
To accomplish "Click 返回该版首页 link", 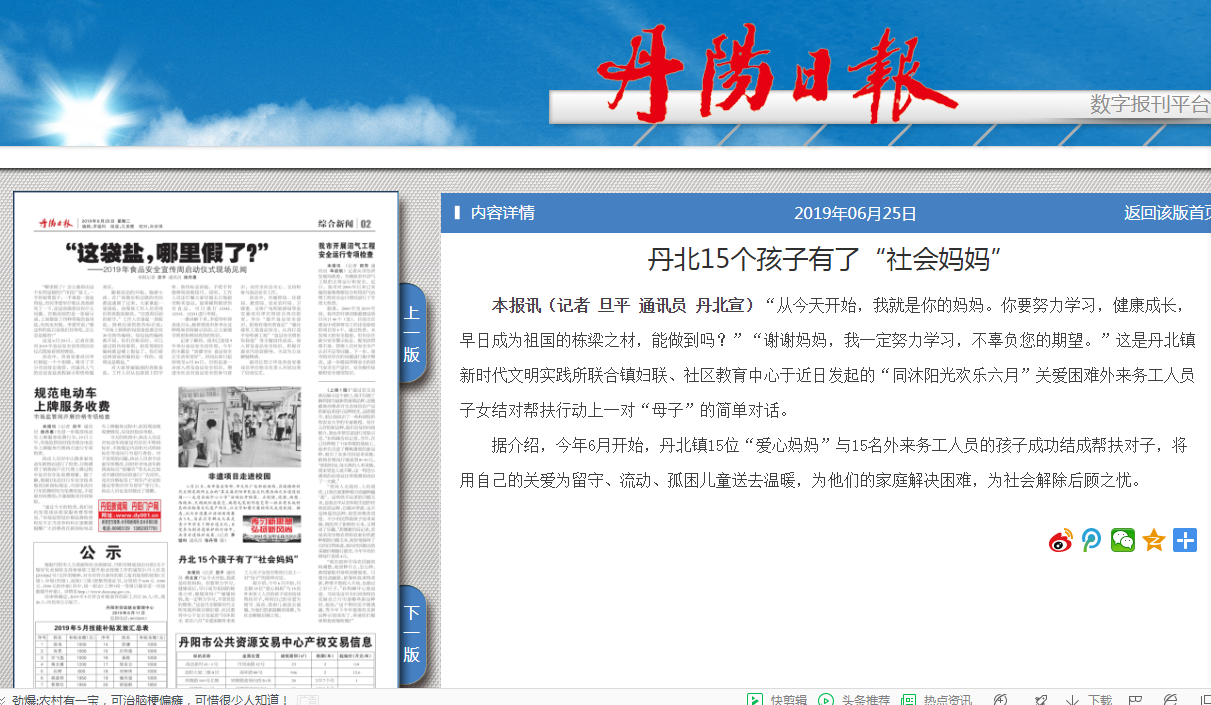I will 1166,213.
